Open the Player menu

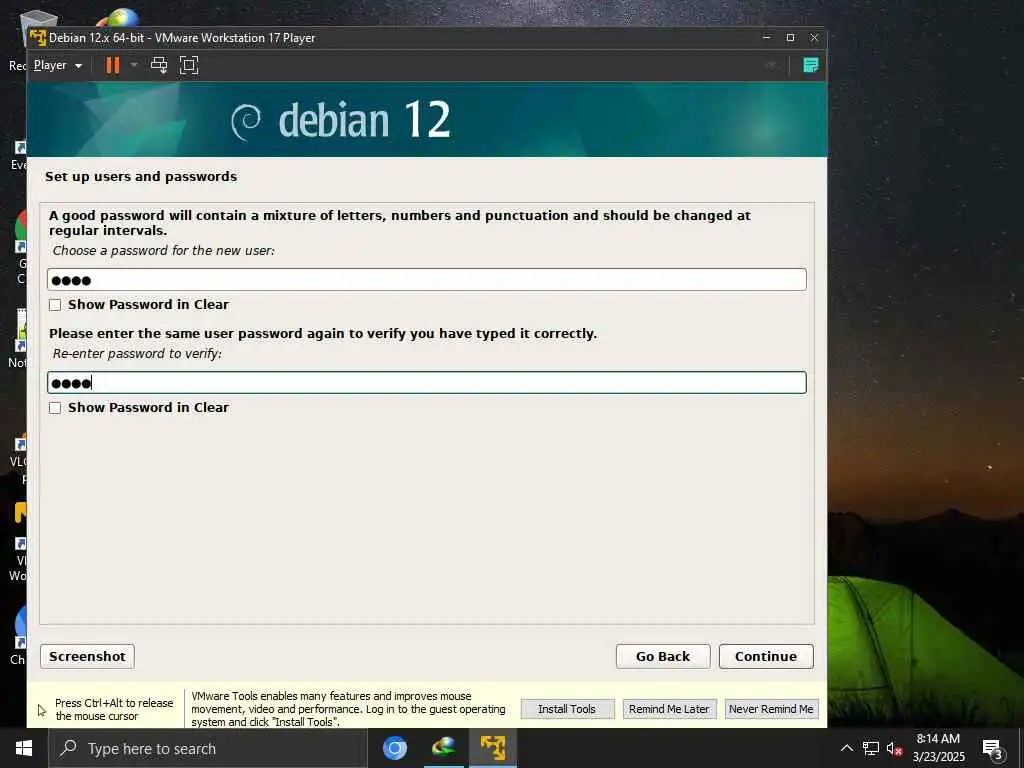tap(57, 65)
